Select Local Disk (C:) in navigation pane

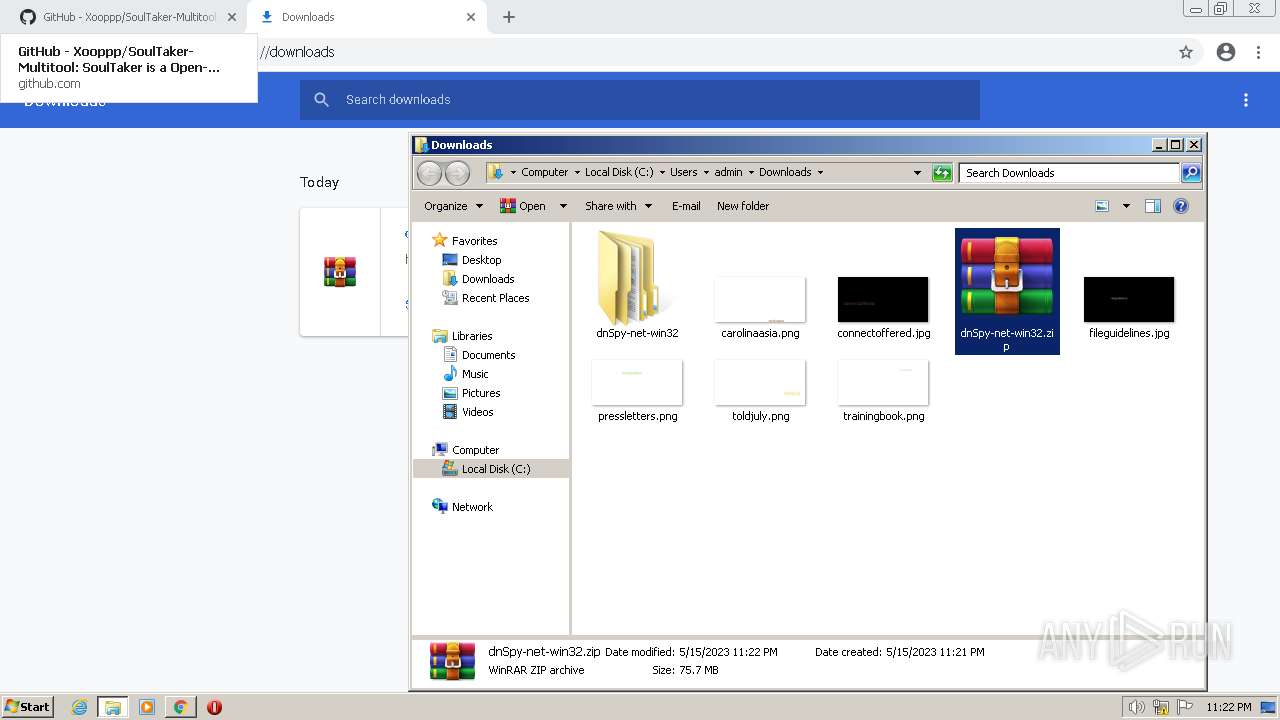point(495,469)
